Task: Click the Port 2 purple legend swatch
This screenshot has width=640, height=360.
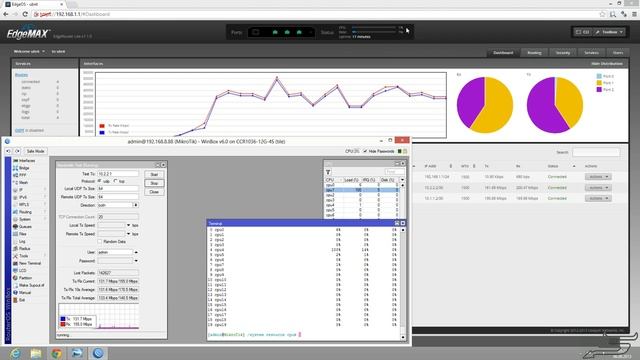Action: [599, 89]
